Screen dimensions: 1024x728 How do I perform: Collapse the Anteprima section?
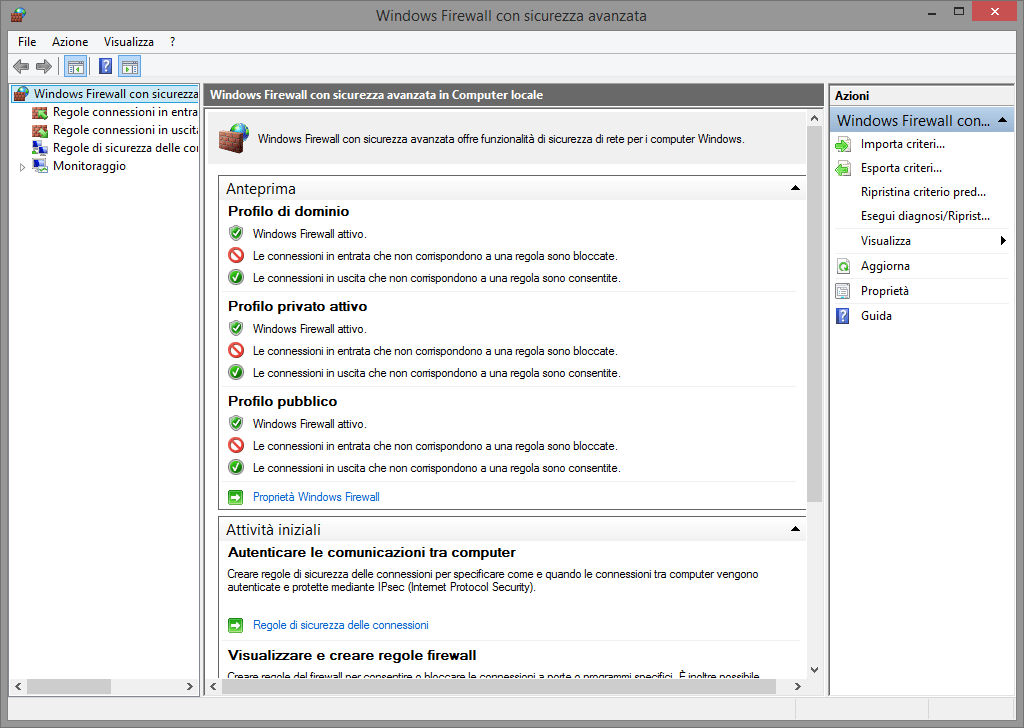(795, 188)
